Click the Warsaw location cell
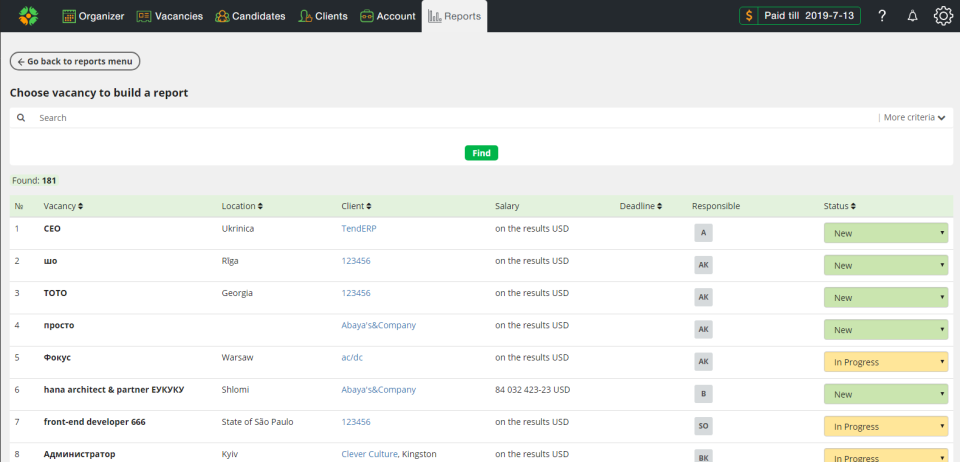Viewport: 960px width, 462px height. [237, 357]
